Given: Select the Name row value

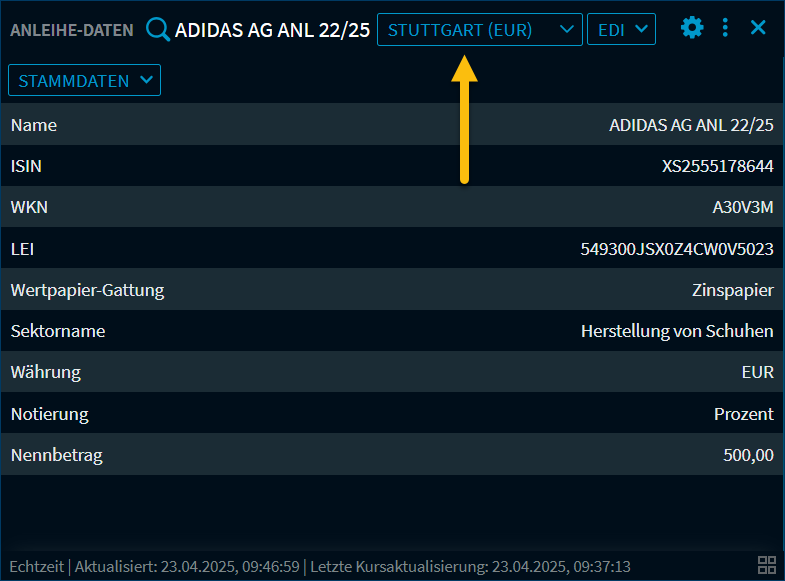Looking at the screenshot, I should (x=691, y=125).
